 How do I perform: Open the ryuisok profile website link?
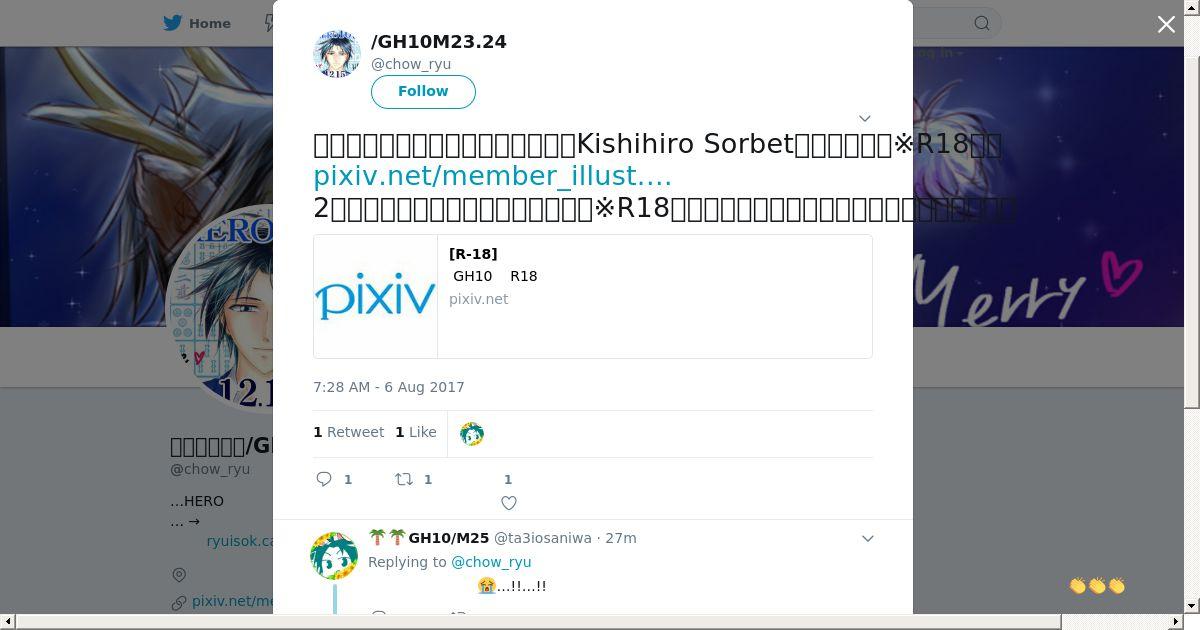[240, 541]
